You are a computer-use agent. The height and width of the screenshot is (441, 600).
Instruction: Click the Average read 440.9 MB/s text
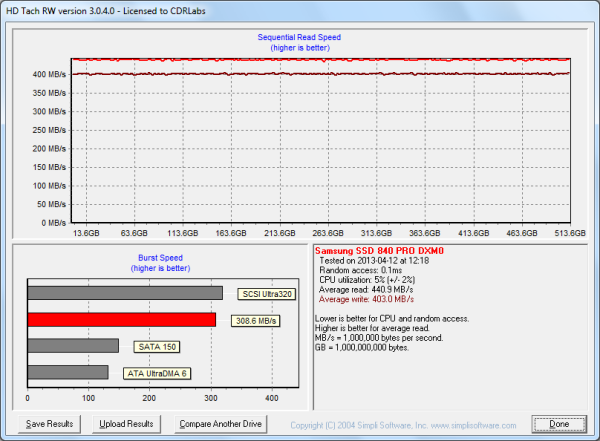tap(364, 289)
